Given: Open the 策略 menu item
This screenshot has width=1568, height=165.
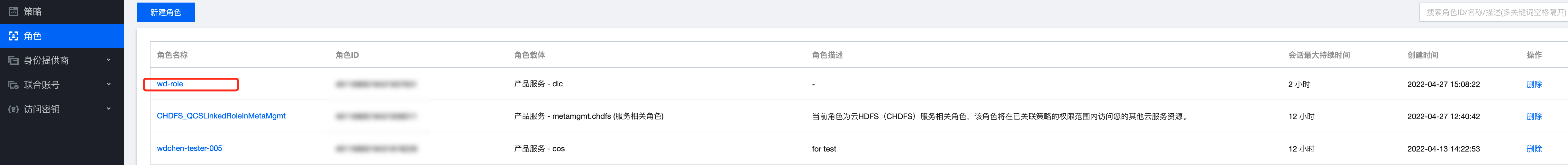Looking at the screenshot, I should click(33, 12).
